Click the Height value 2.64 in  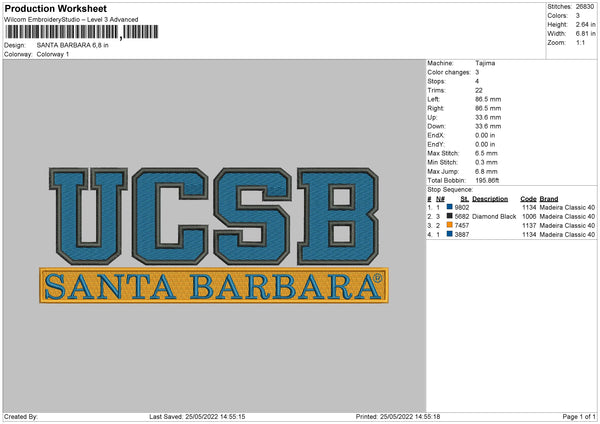click(585, 24)
